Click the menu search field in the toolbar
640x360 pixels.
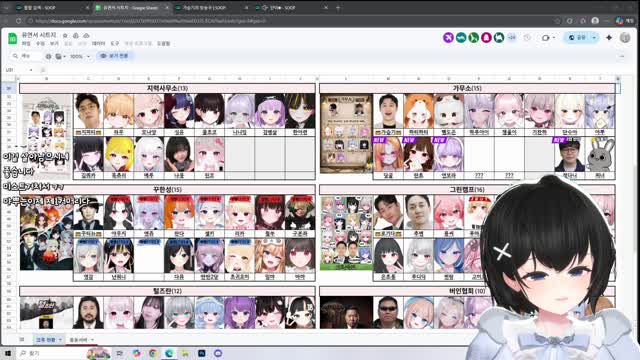point(27,56)
